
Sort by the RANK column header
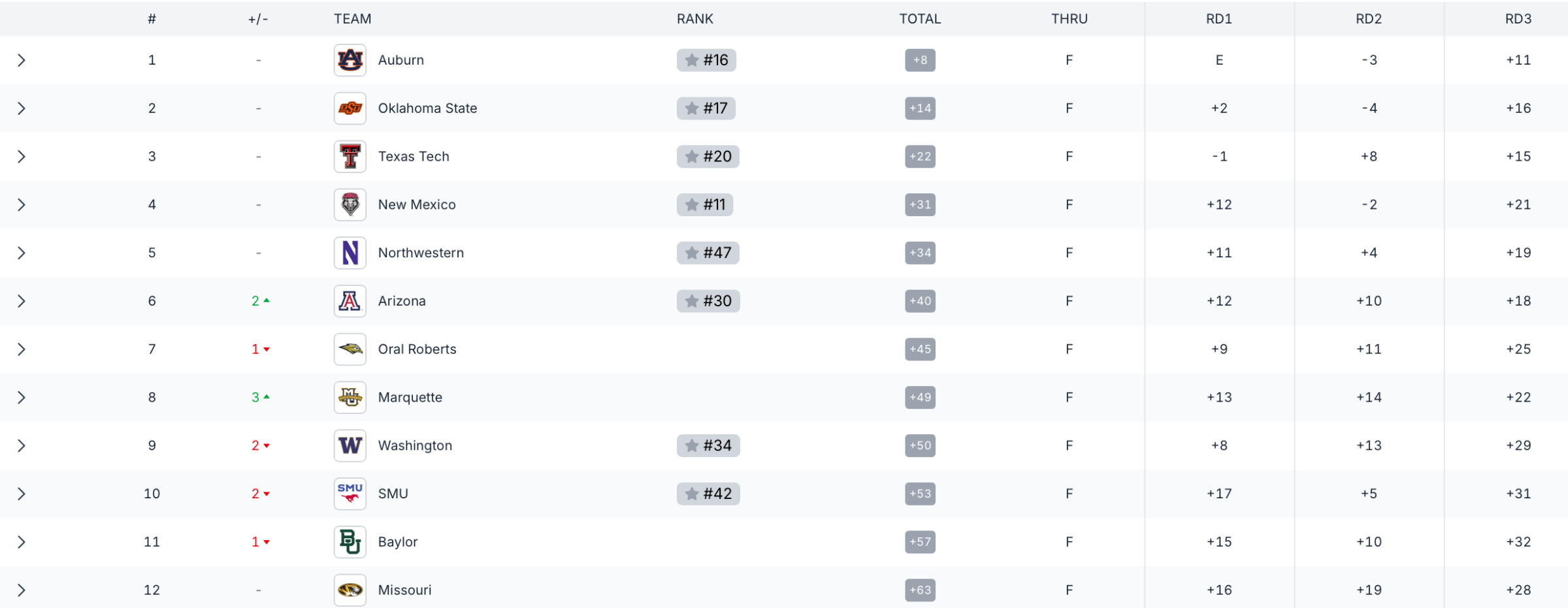694,19
